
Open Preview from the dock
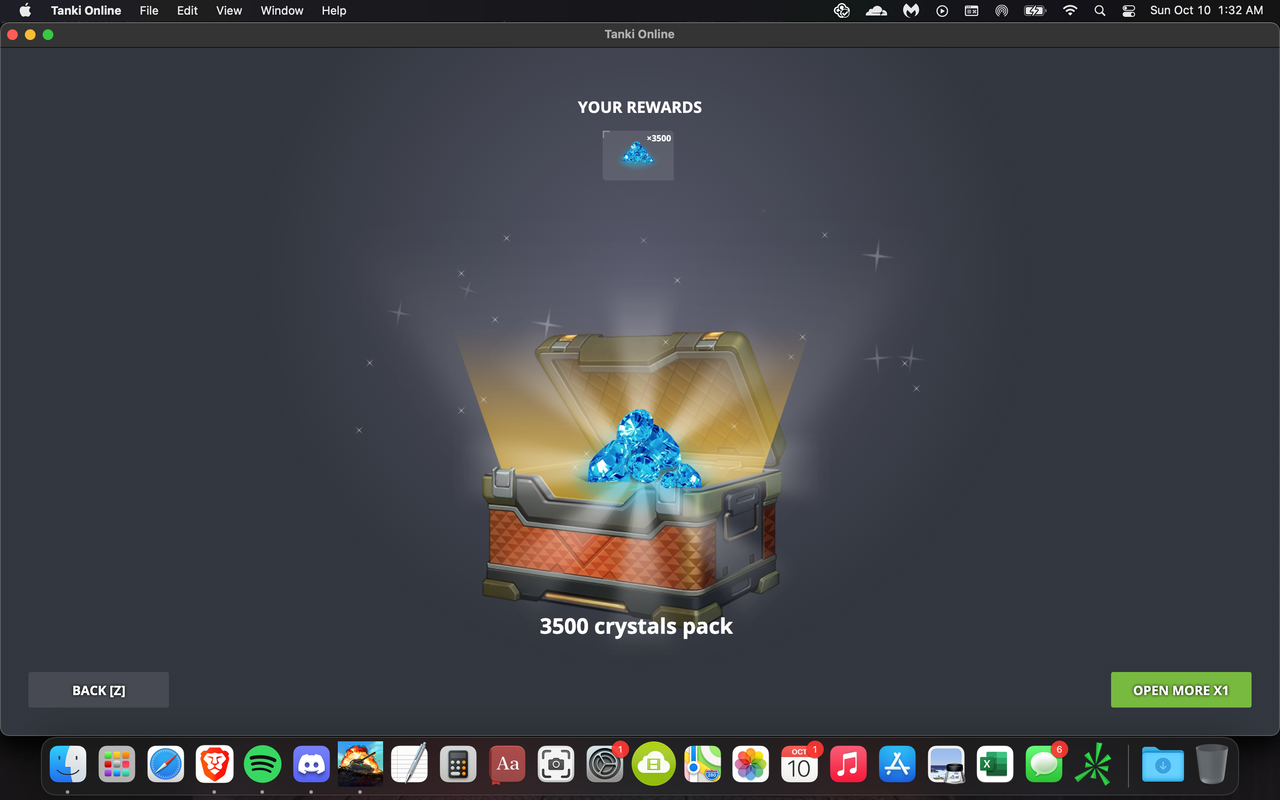946,764
